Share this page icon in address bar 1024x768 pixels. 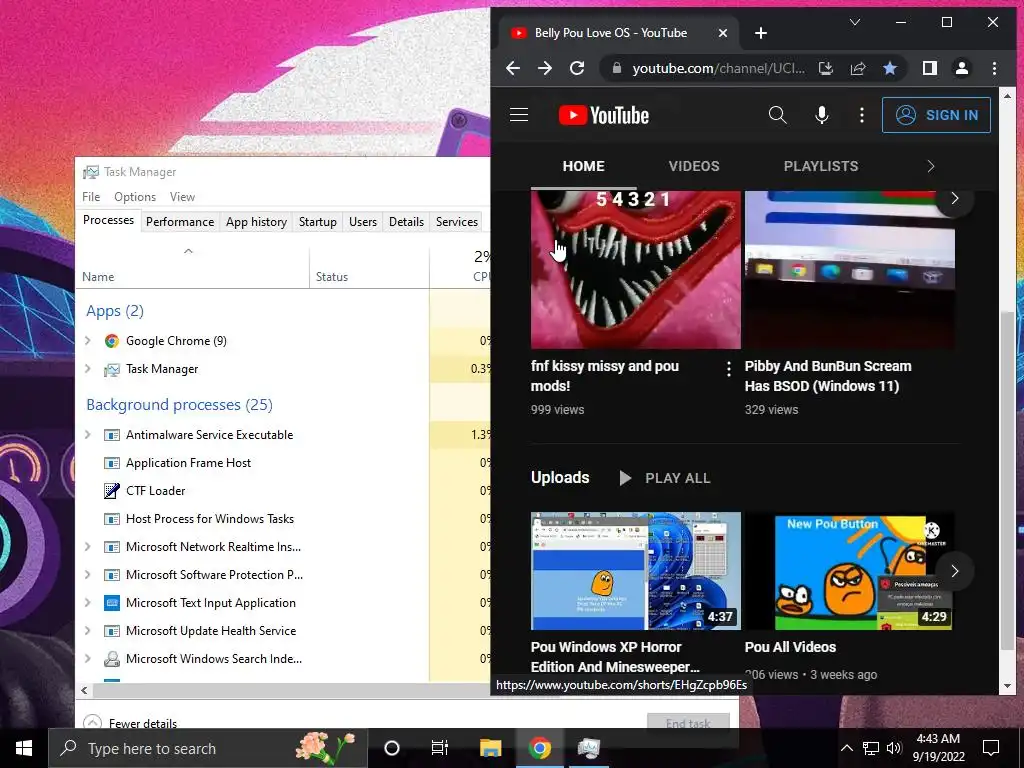857,68
